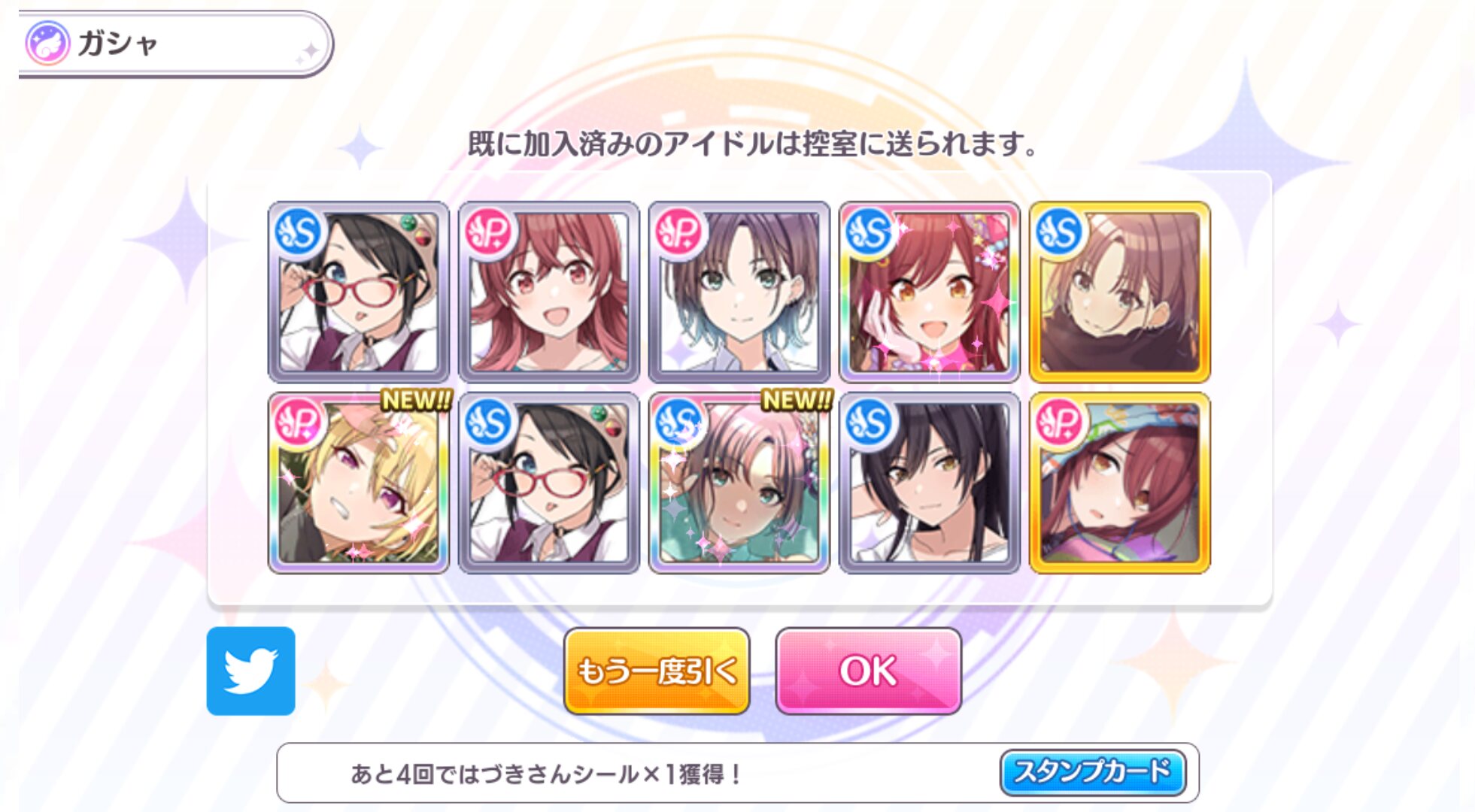Select gold-framed idol with dark scarf
This screenshot has height=812, width=1475.
[1120, 292]
